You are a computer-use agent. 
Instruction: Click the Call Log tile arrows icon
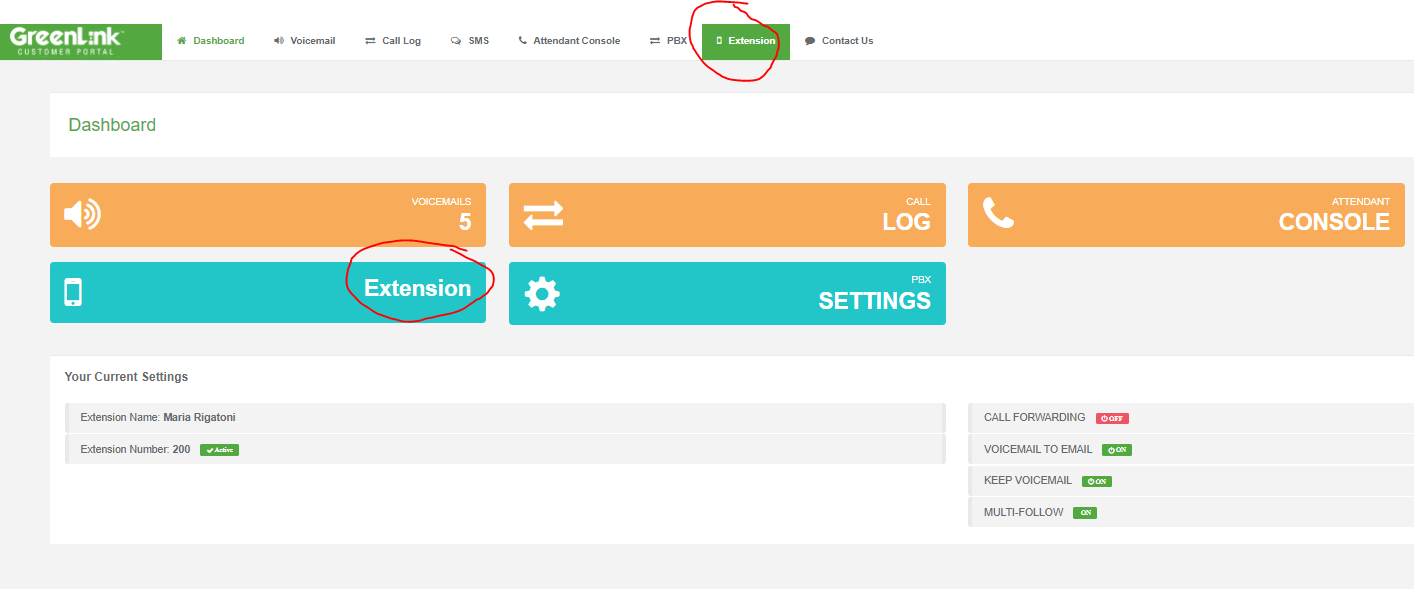tap(543, 214)
